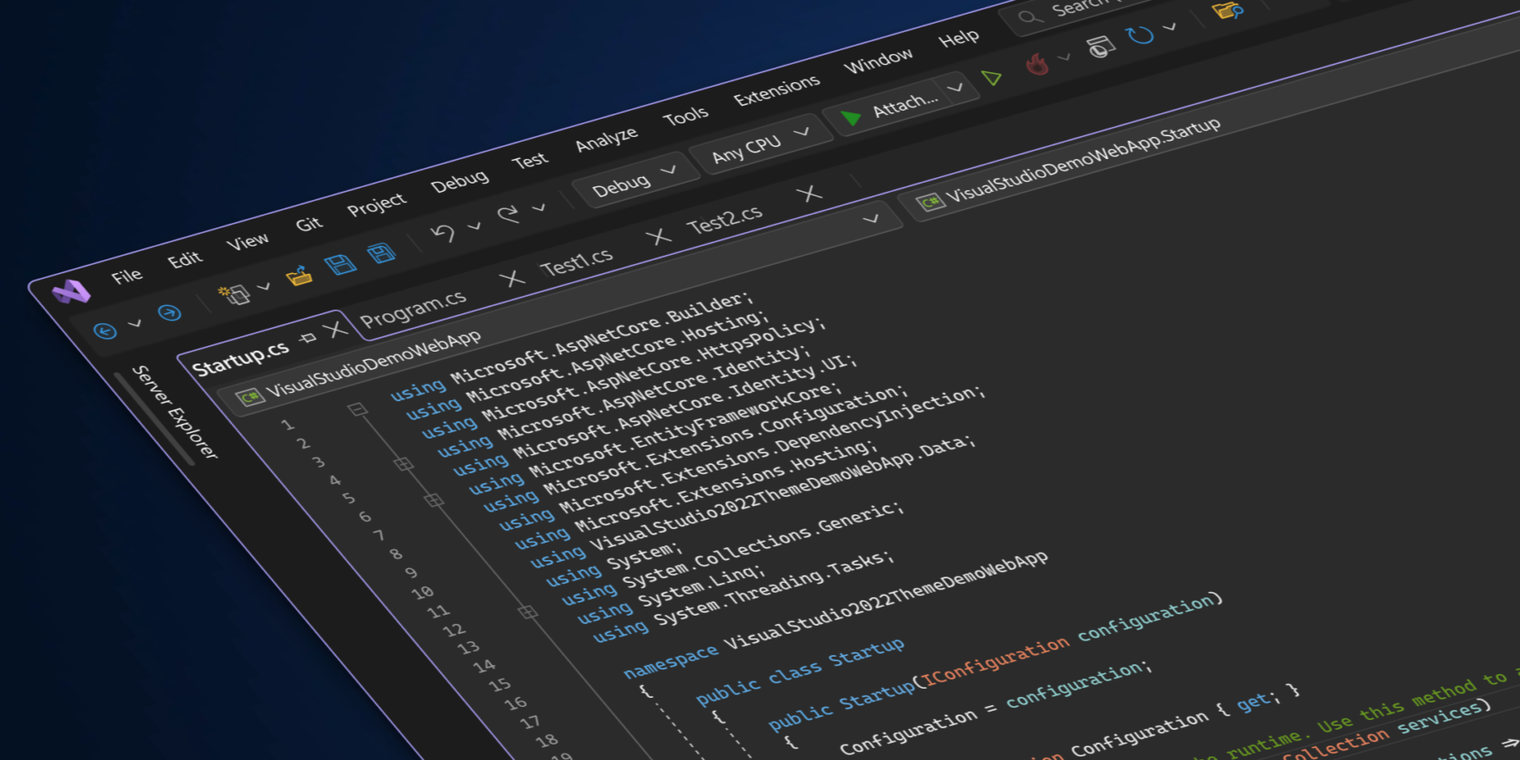Switch to the Startup.cs tab

pos(241,358)
